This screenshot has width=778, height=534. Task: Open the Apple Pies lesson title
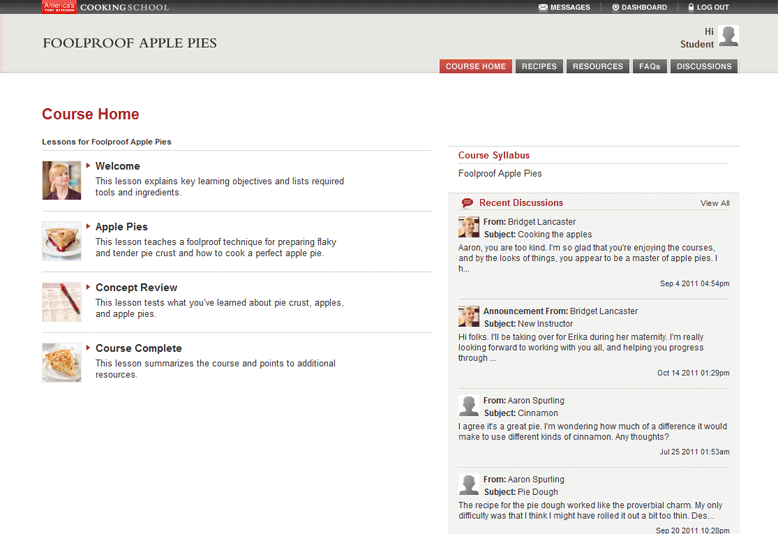coord(122,226)
